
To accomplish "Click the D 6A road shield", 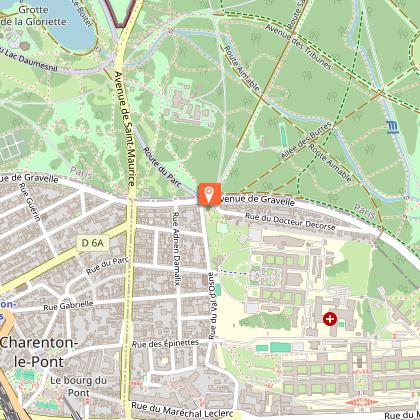I will click(x=93, y=243).
